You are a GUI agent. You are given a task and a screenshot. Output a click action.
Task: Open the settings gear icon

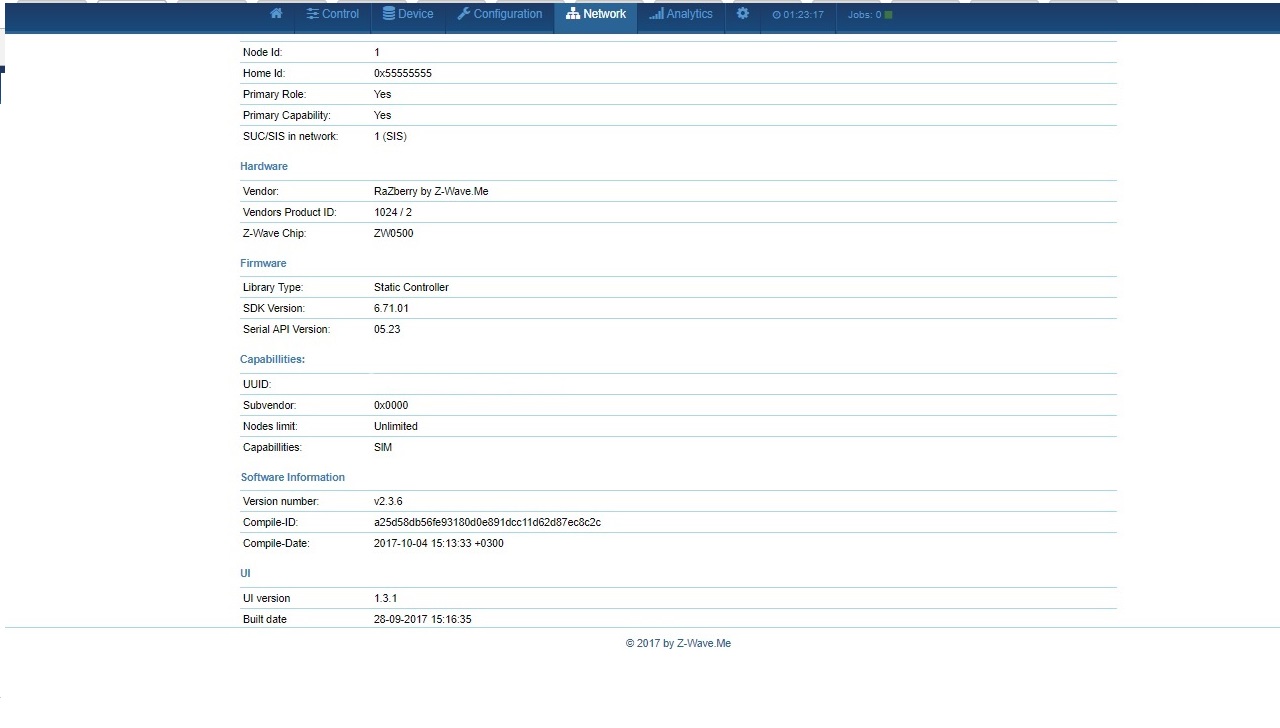[x=742, y=14]
